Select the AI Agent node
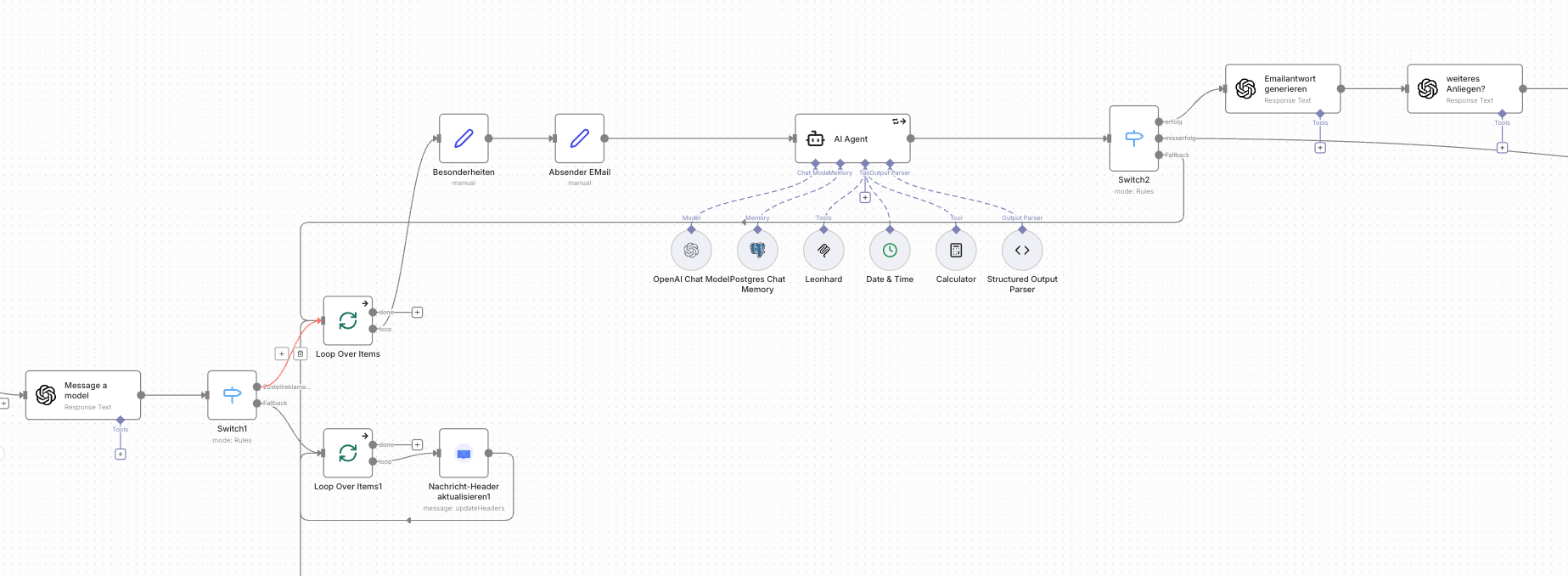 851,138
